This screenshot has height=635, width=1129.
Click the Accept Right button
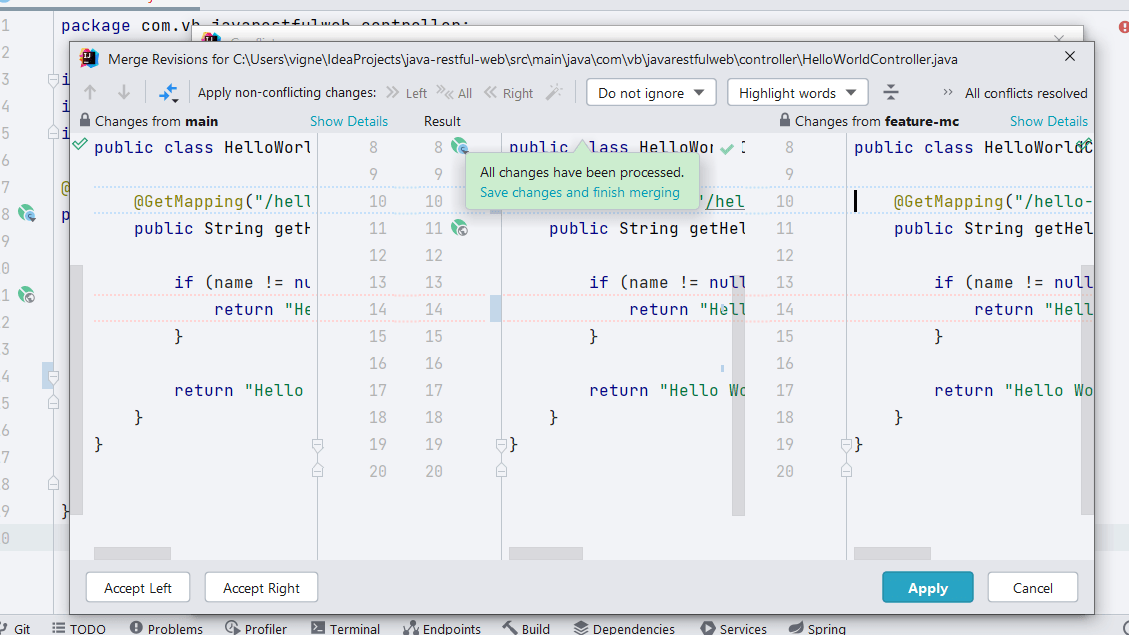click(x=261, y=587)
